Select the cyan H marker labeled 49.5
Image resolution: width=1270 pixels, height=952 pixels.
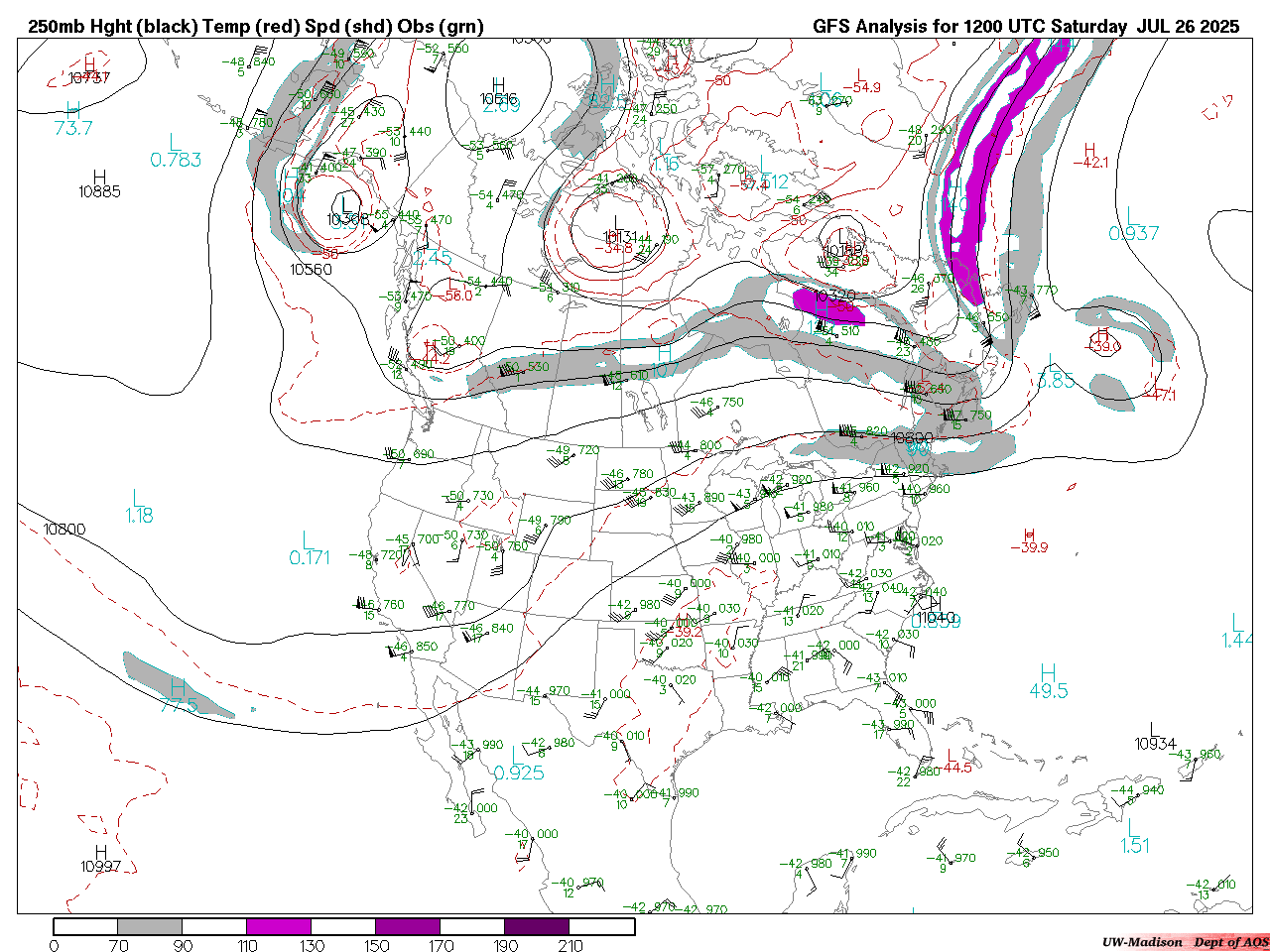[1048, 673]
